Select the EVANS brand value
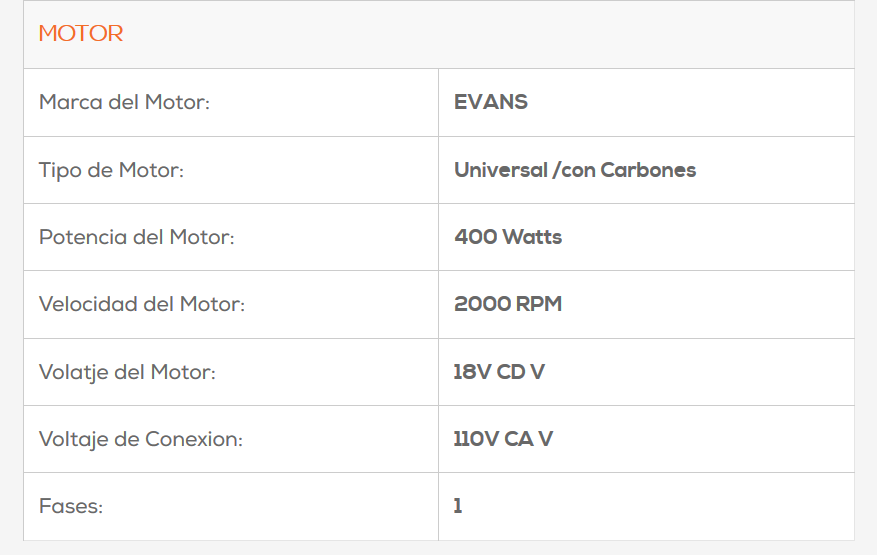This screenshot has height=555, width=877. coord(490,102)
